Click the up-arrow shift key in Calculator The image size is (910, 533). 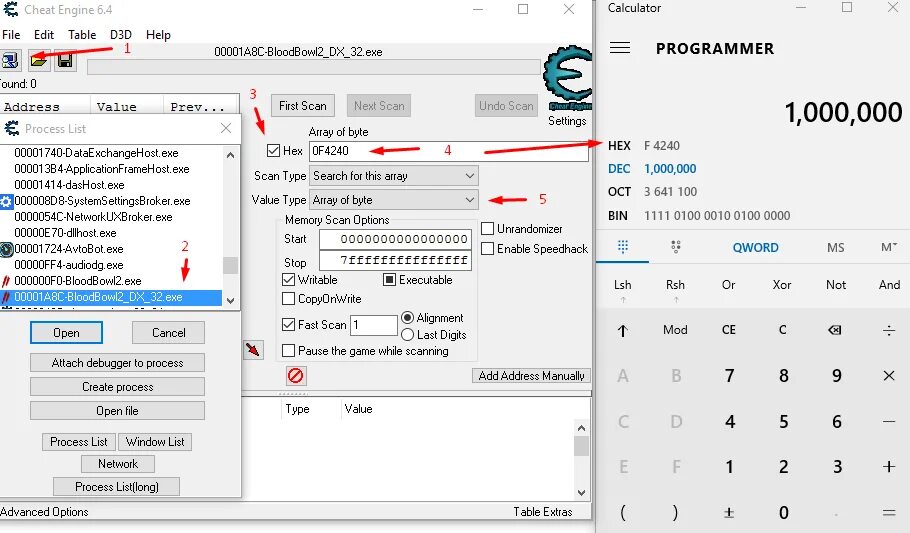click(x=622, y=330)
